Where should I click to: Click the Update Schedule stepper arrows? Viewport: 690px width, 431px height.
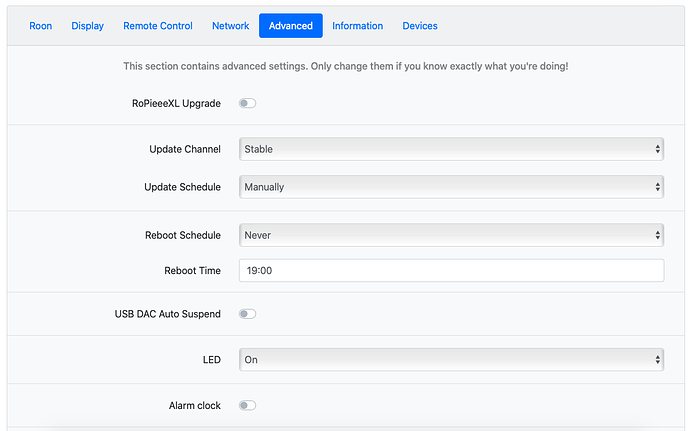(657, 187)
